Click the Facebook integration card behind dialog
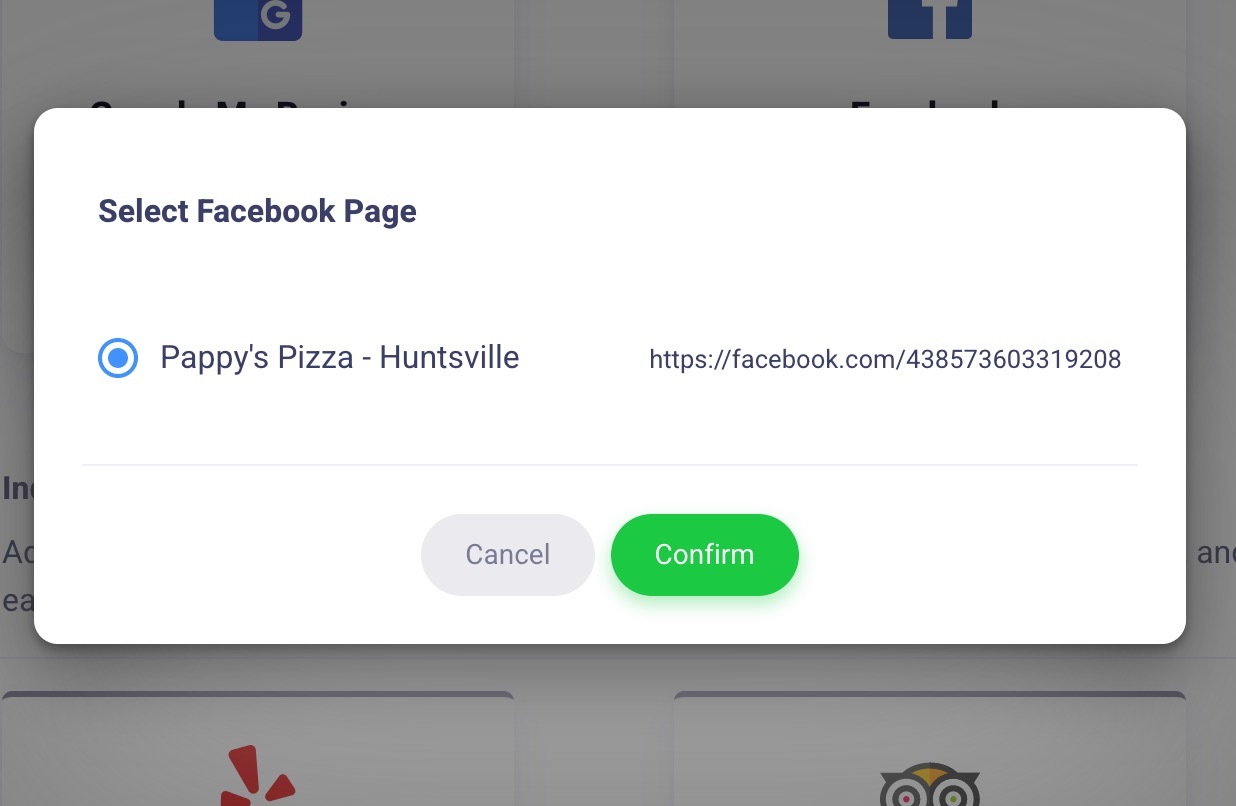Image resolution: width=1236 pixels, height=806 pixels. pyautogui.click(x=930, y=54)
